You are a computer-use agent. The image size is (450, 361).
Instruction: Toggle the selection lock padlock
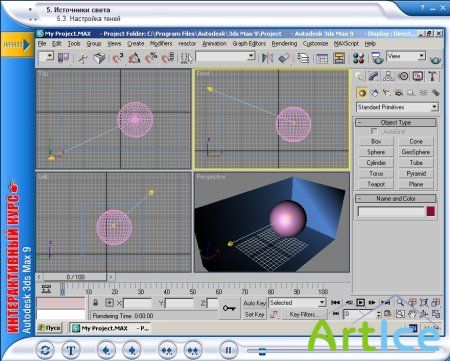(96, 303)
